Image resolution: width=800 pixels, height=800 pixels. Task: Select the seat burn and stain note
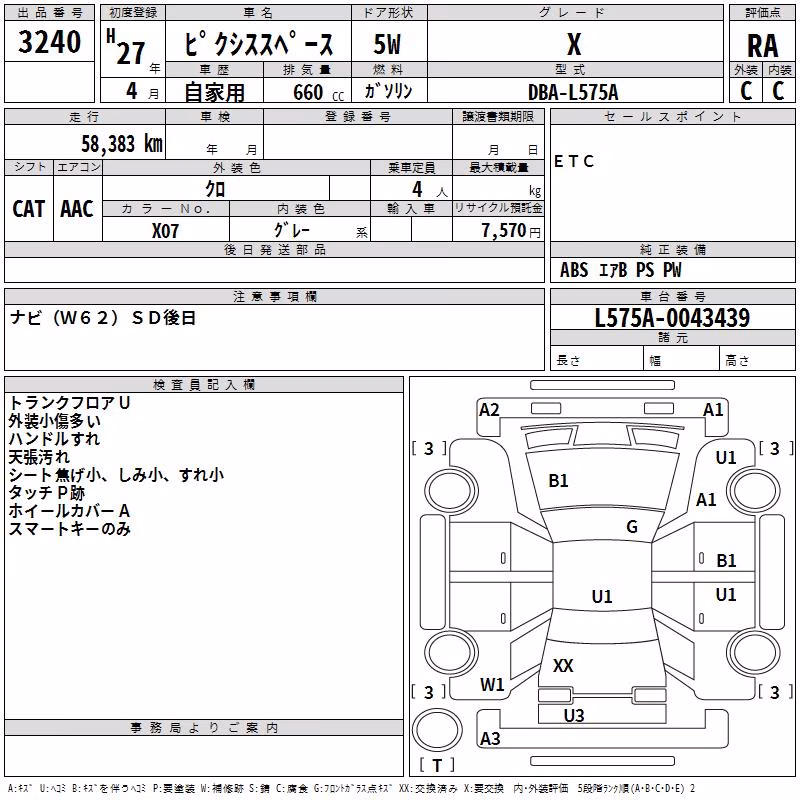point(116,475)
